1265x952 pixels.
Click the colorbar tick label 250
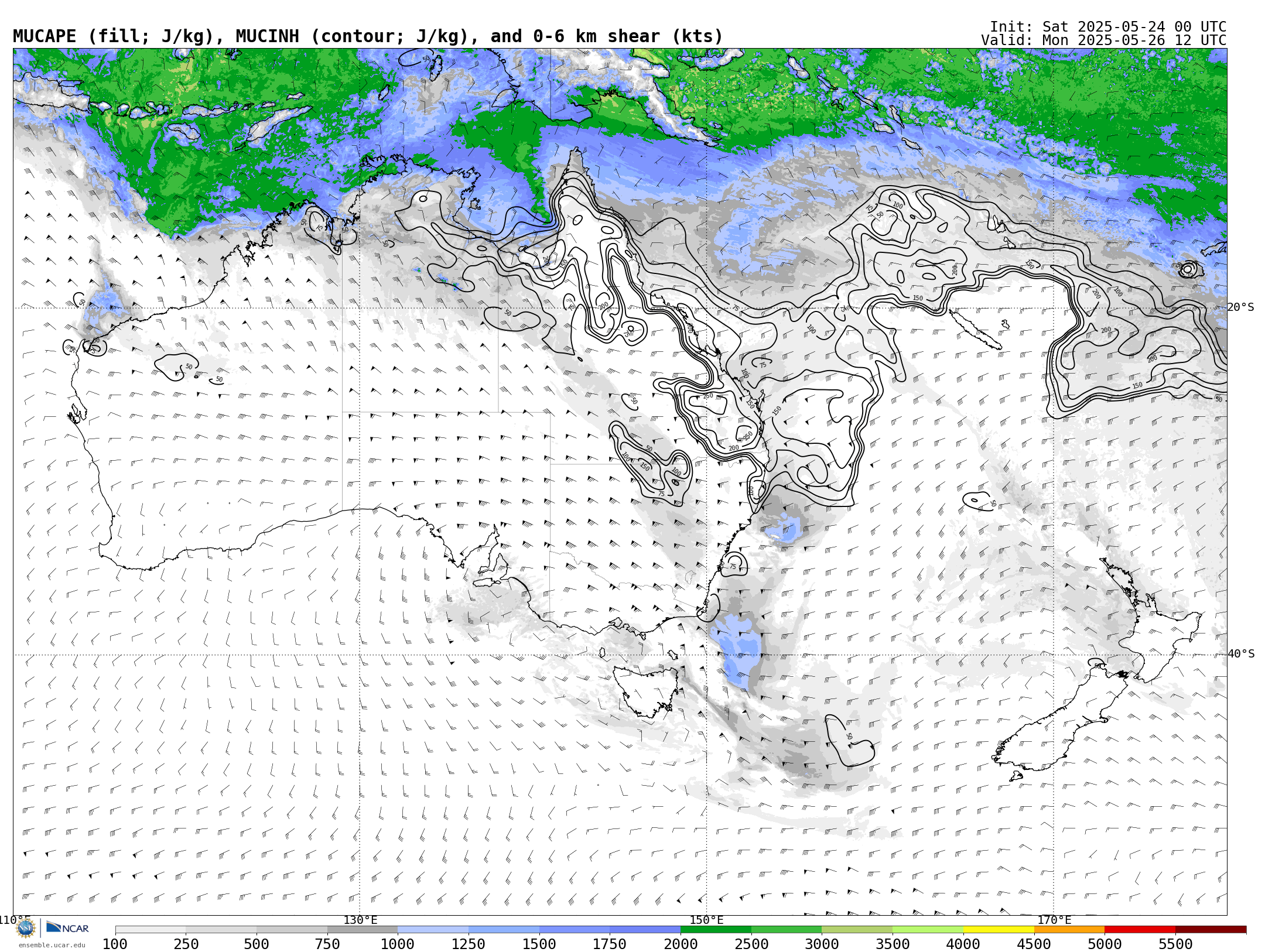point(186,944)
